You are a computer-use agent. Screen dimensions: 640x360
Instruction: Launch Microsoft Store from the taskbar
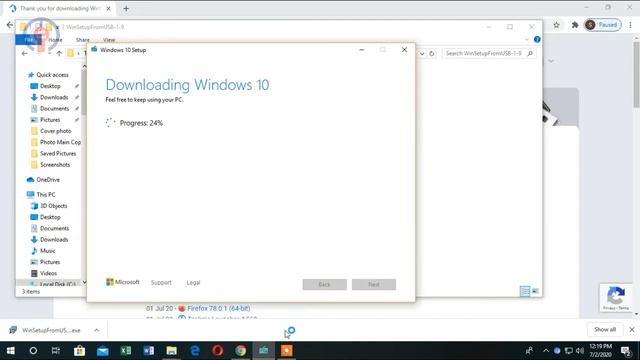point(79,351)
